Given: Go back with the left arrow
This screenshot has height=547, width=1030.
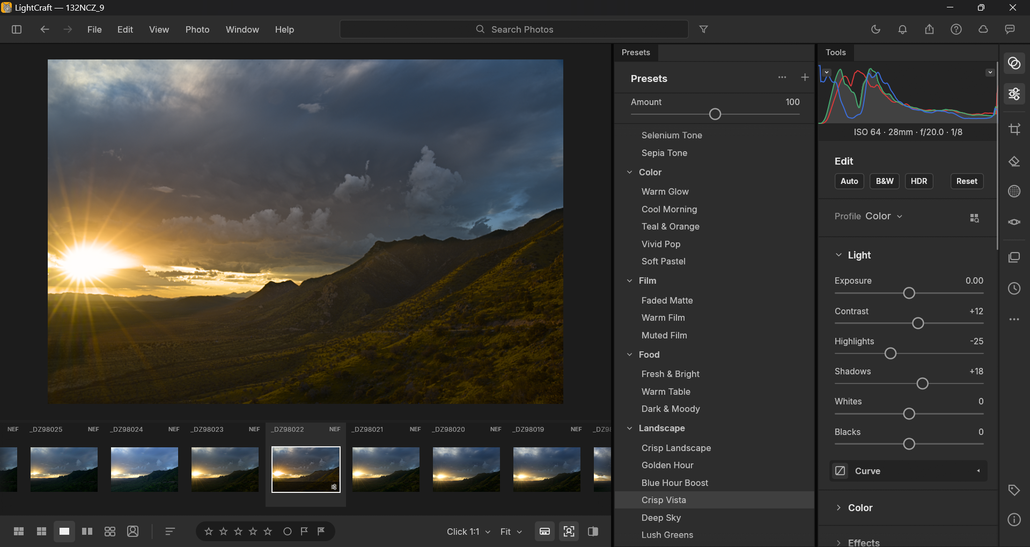Looking at the screenshot, I should 45,30.
